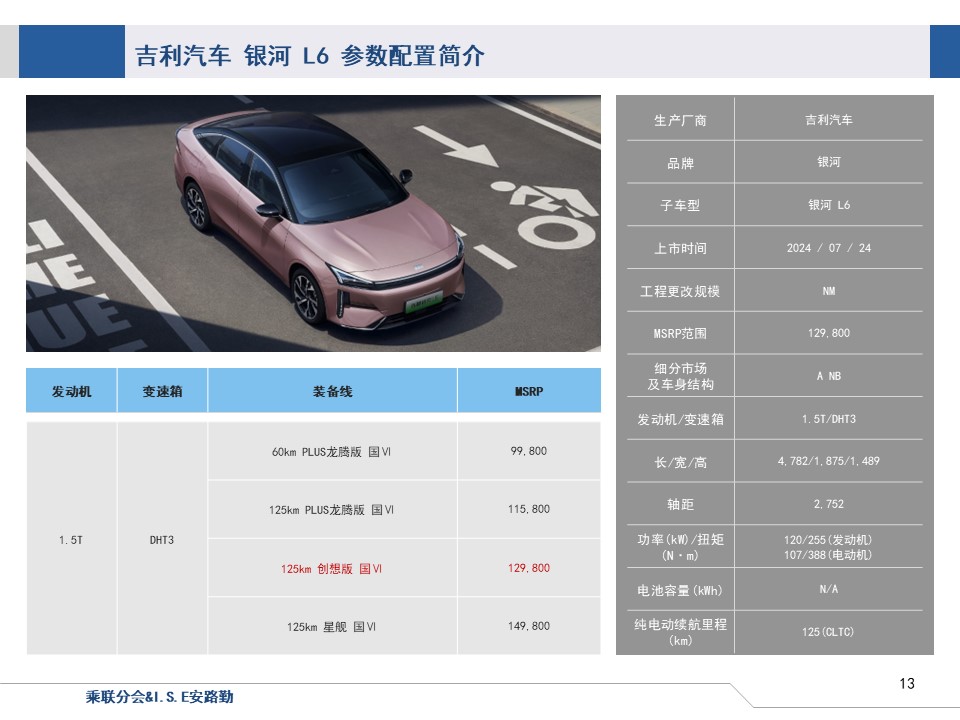Viewport: 960px width, 720px height.
Task: Click the "99,800" price cell
Action: (529, 451)
